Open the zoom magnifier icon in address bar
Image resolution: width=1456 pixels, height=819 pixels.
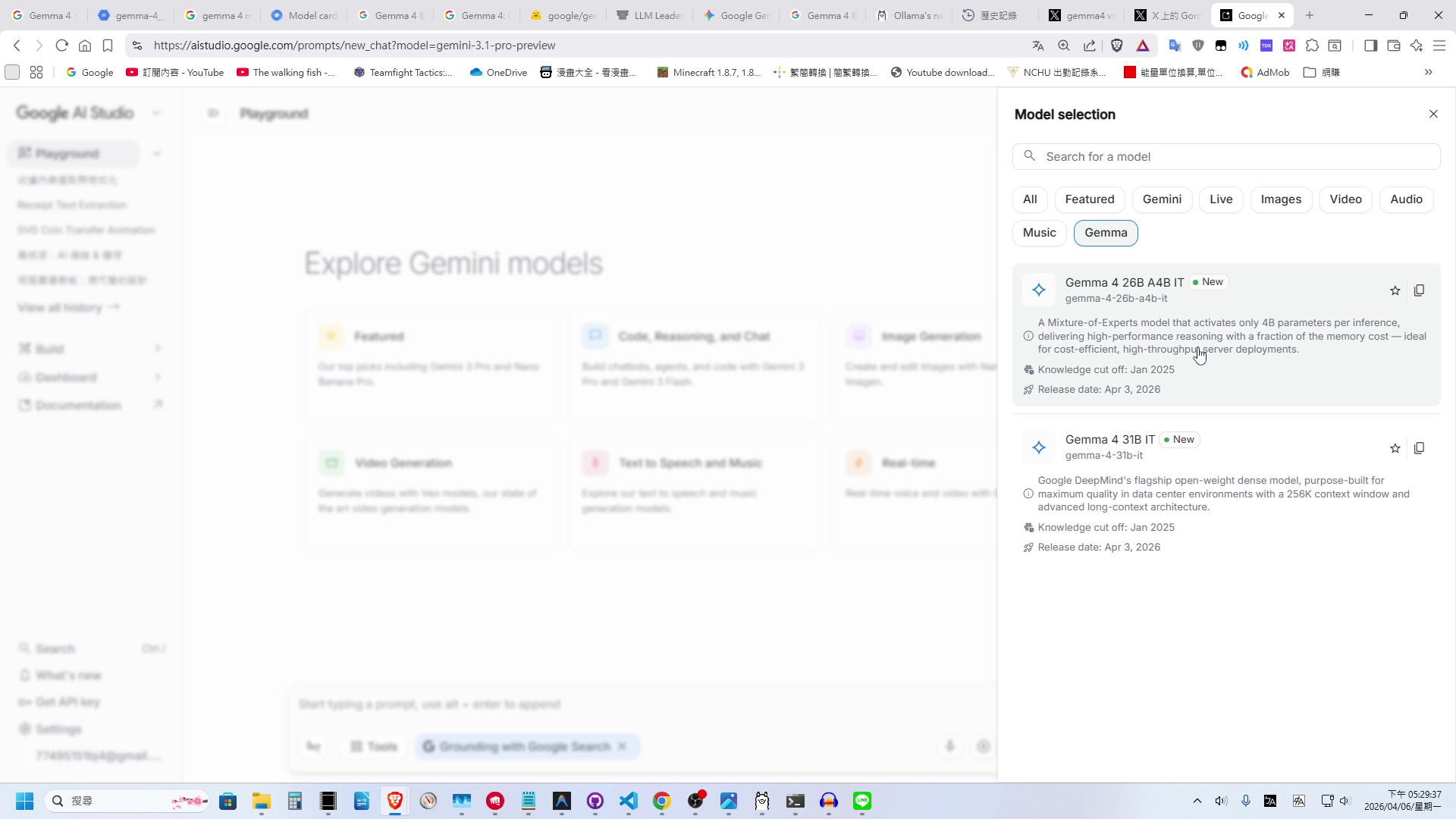click(x=1064, y=45)
